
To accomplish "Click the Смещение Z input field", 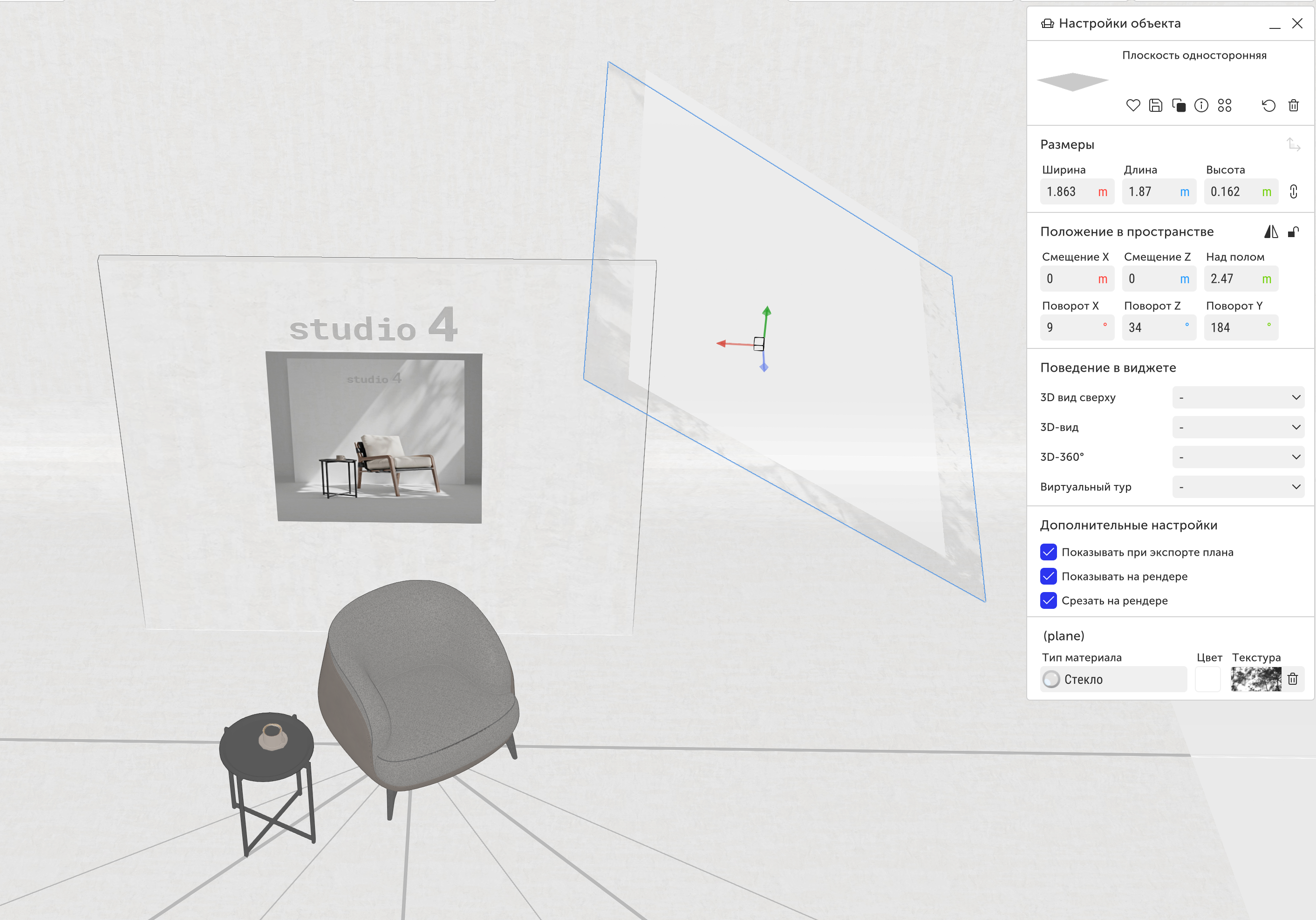I will pos(1159,279).
